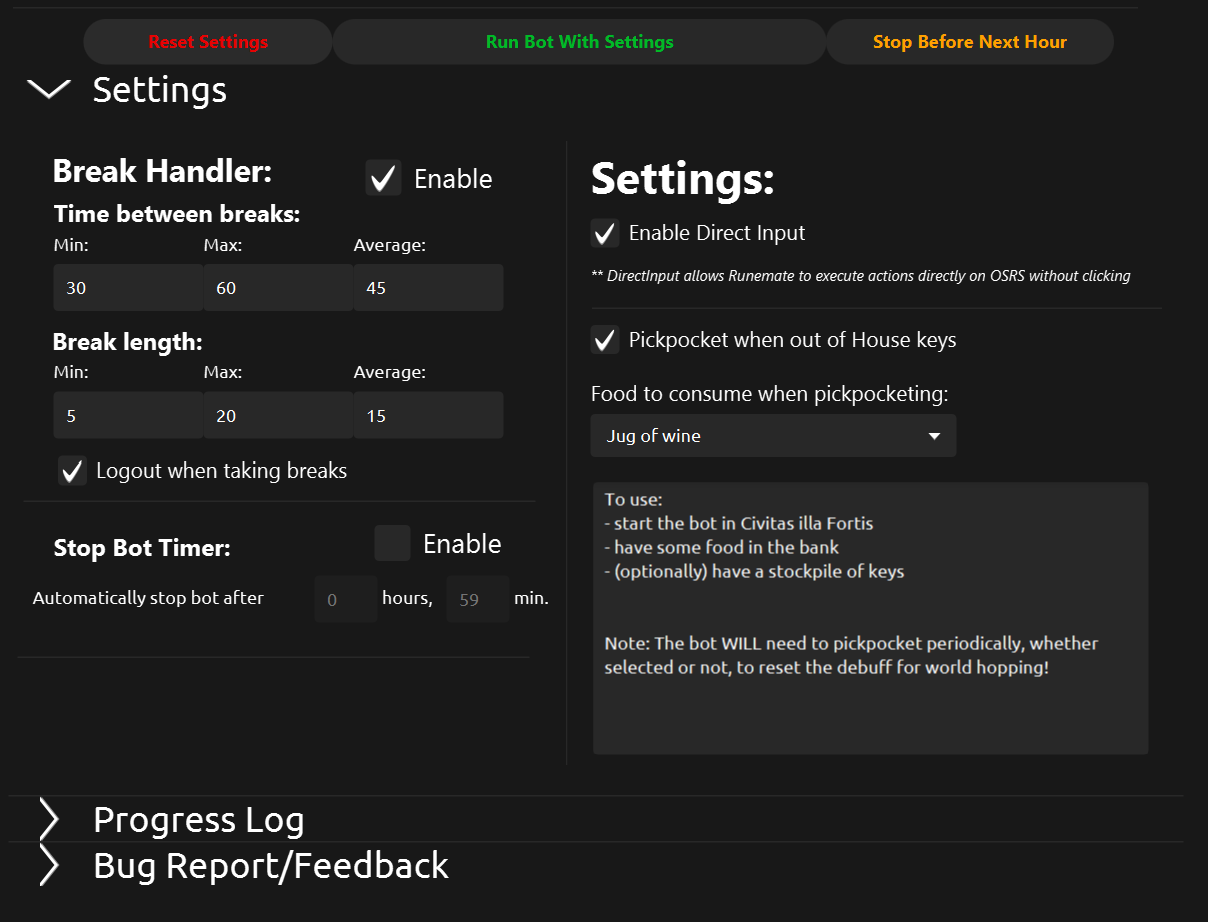Expand the Progress Log section
The height and width of the screenshot is (922, 1208).
[49, 820]
